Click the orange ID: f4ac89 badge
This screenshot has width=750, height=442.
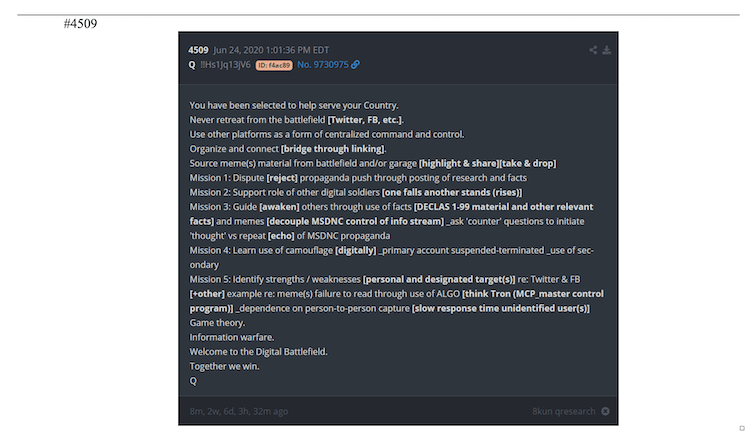pyautogui.click(x=274, y=65)
